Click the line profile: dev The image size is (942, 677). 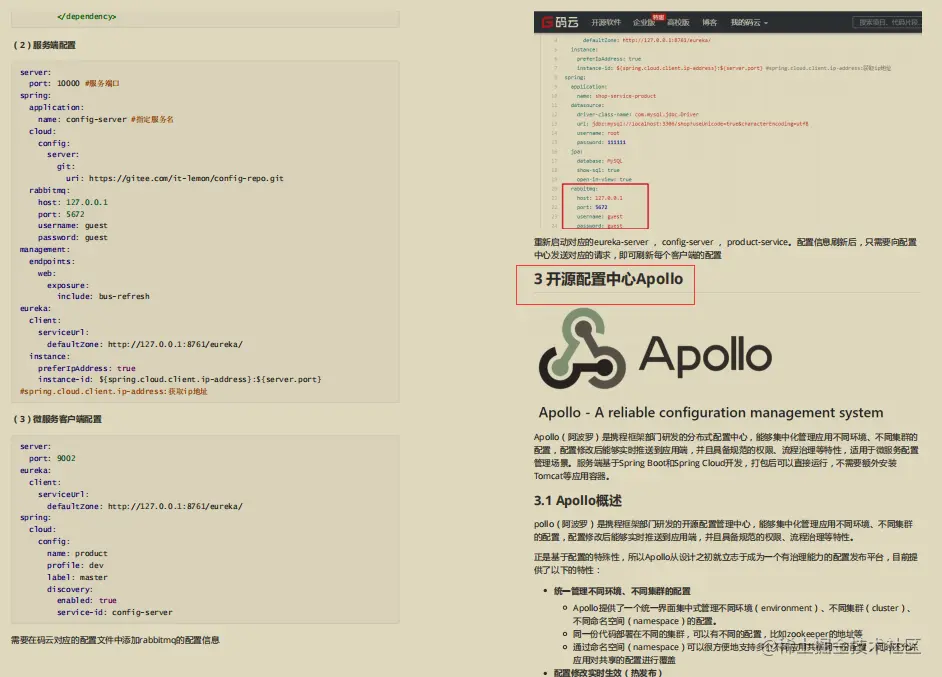[75, 565]
